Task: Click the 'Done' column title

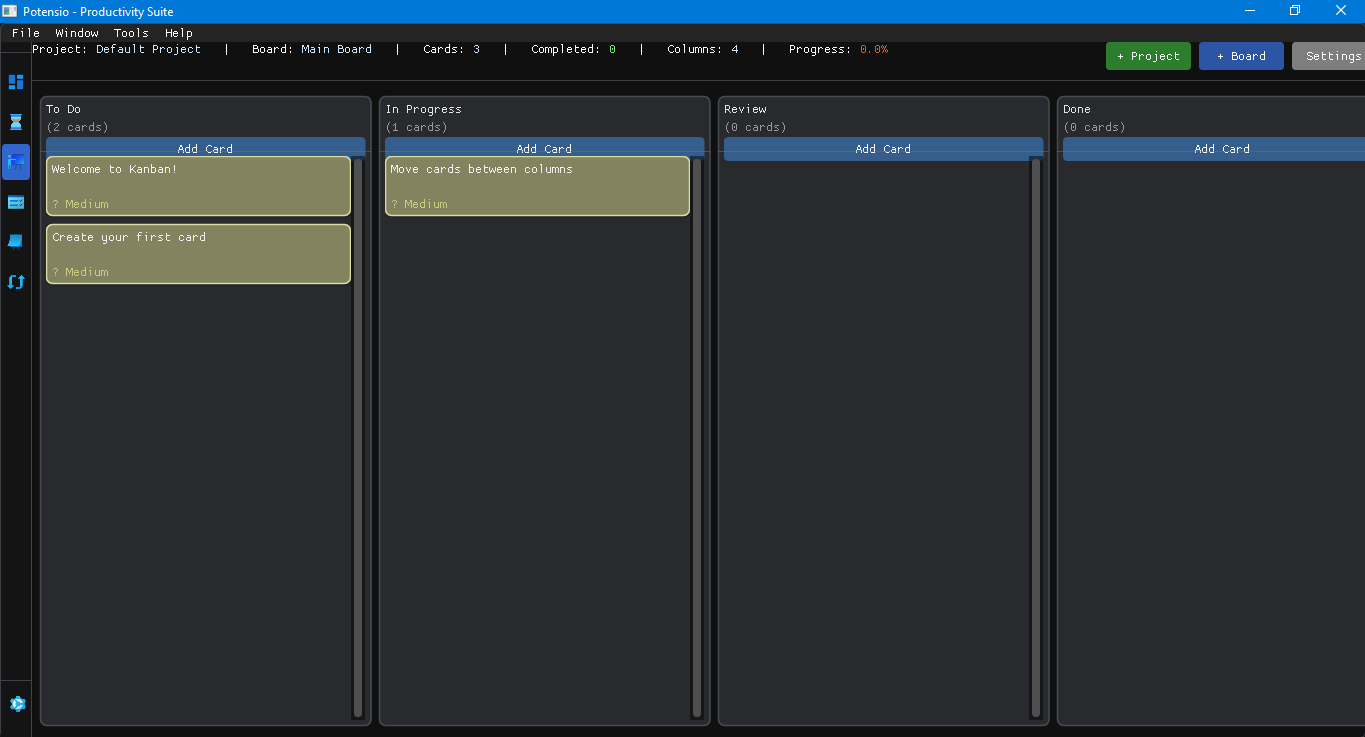Action: [x=1077, y=109]
